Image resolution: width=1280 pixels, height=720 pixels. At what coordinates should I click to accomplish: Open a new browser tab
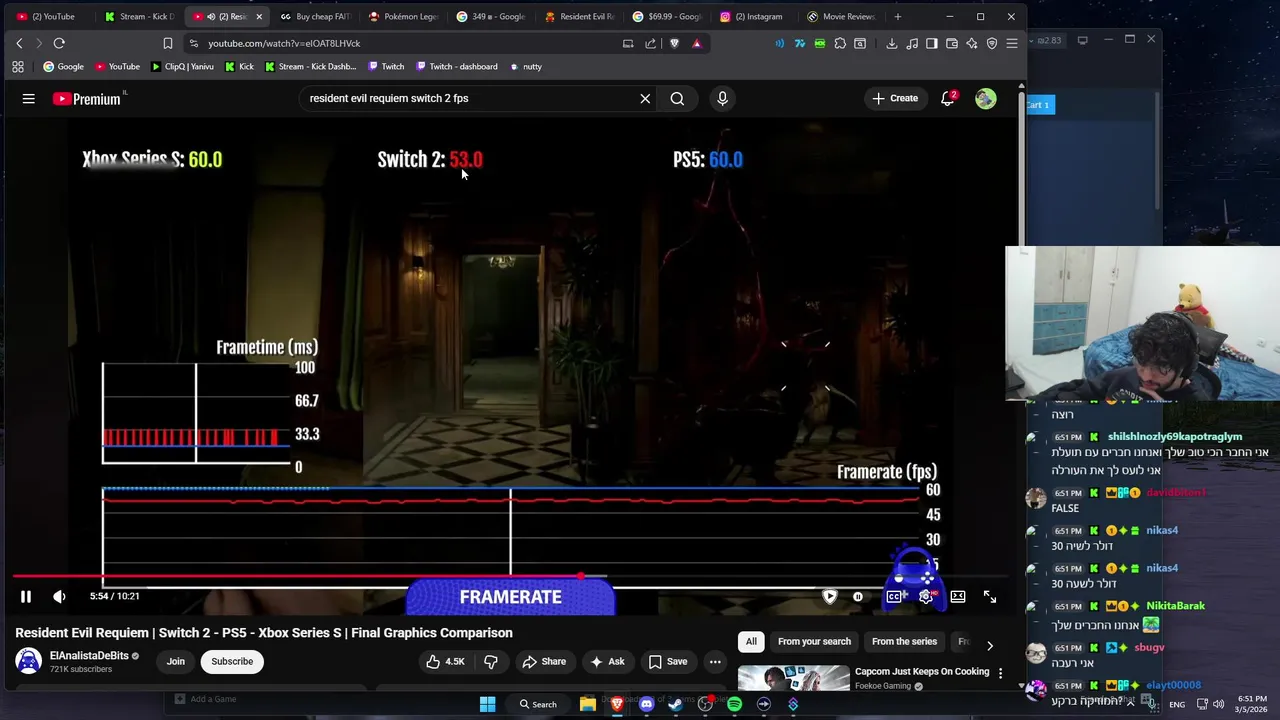coord(898,16)
